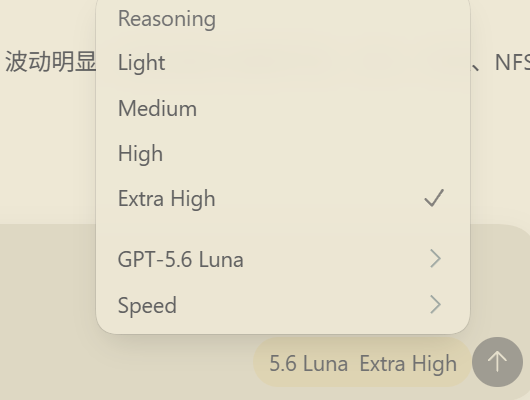Screen dimensions: 530x400
Task: Pick the Extra High reasoning option
Action: [283, 198]
